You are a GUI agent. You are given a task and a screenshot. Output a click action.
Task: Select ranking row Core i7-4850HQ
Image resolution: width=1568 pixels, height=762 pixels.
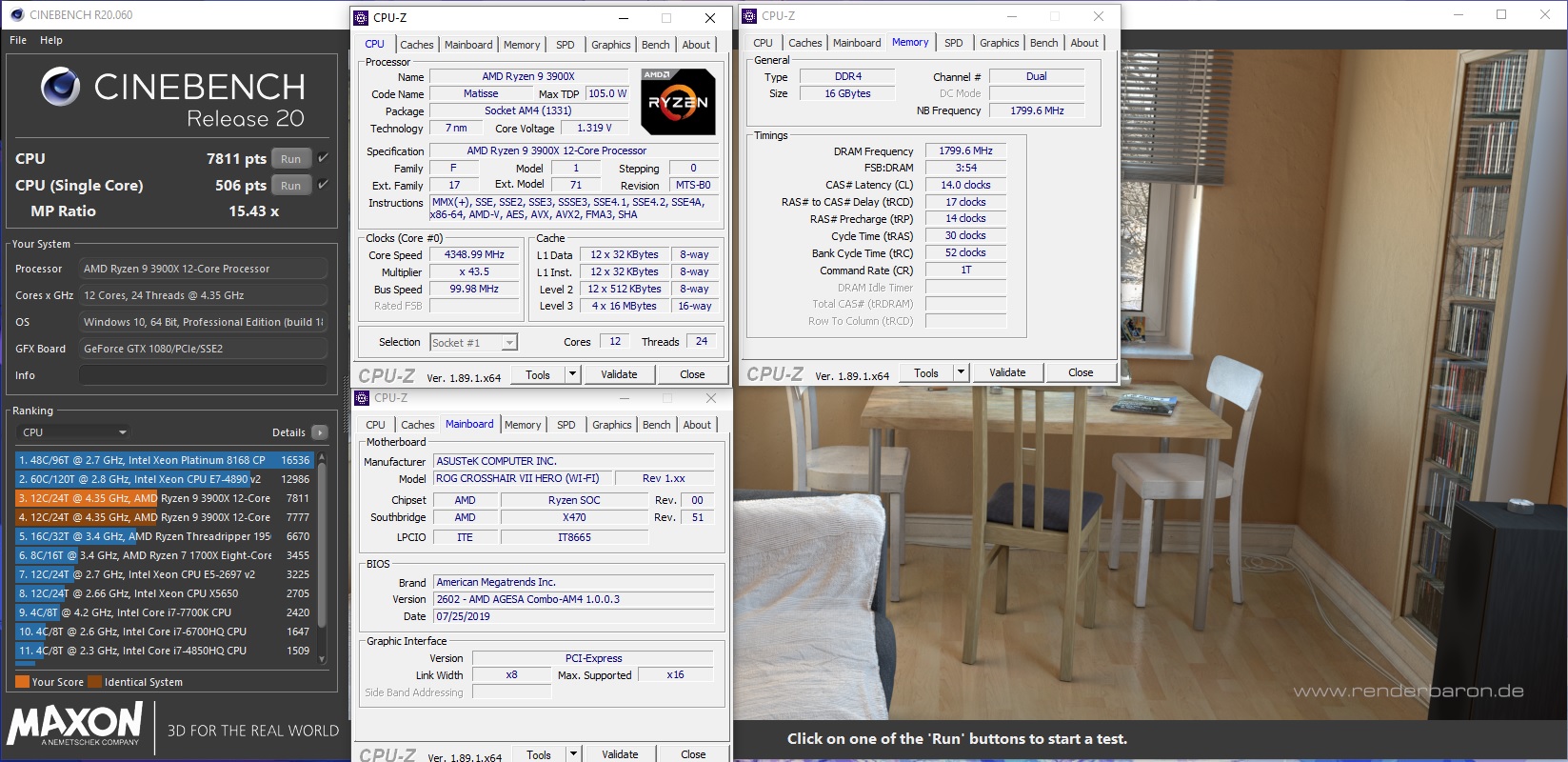(x=164, y=651)
